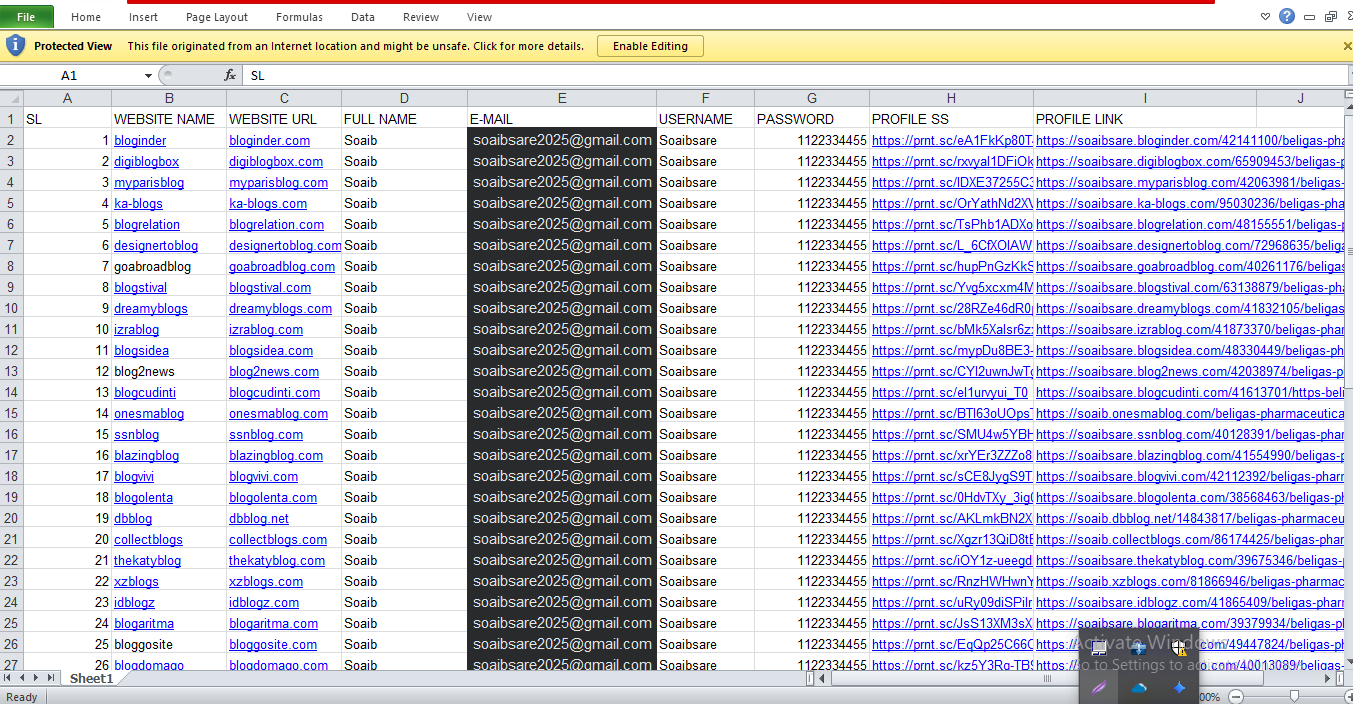Screen dimensions: 1353x704
Task: Select the Sheet1 worksheet tab
Action: pos(91,678)
